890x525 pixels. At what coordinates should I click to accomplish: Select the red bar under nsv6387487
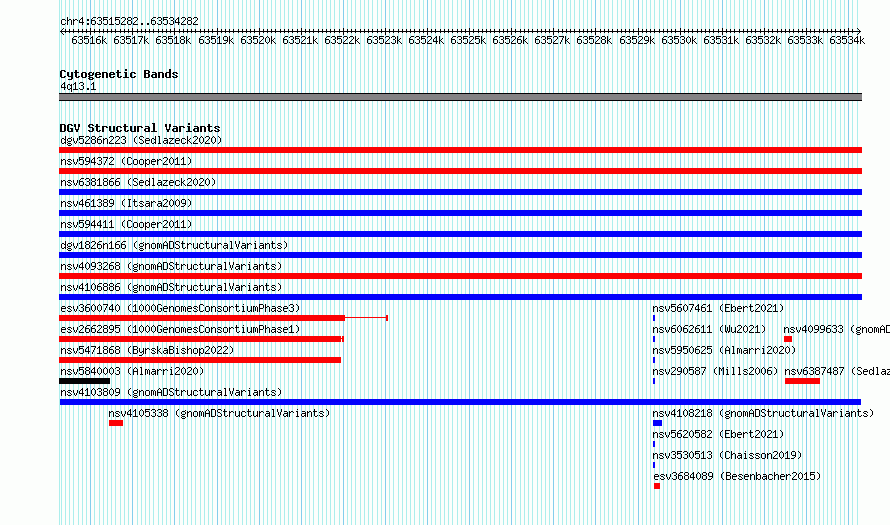coord(803,381)
